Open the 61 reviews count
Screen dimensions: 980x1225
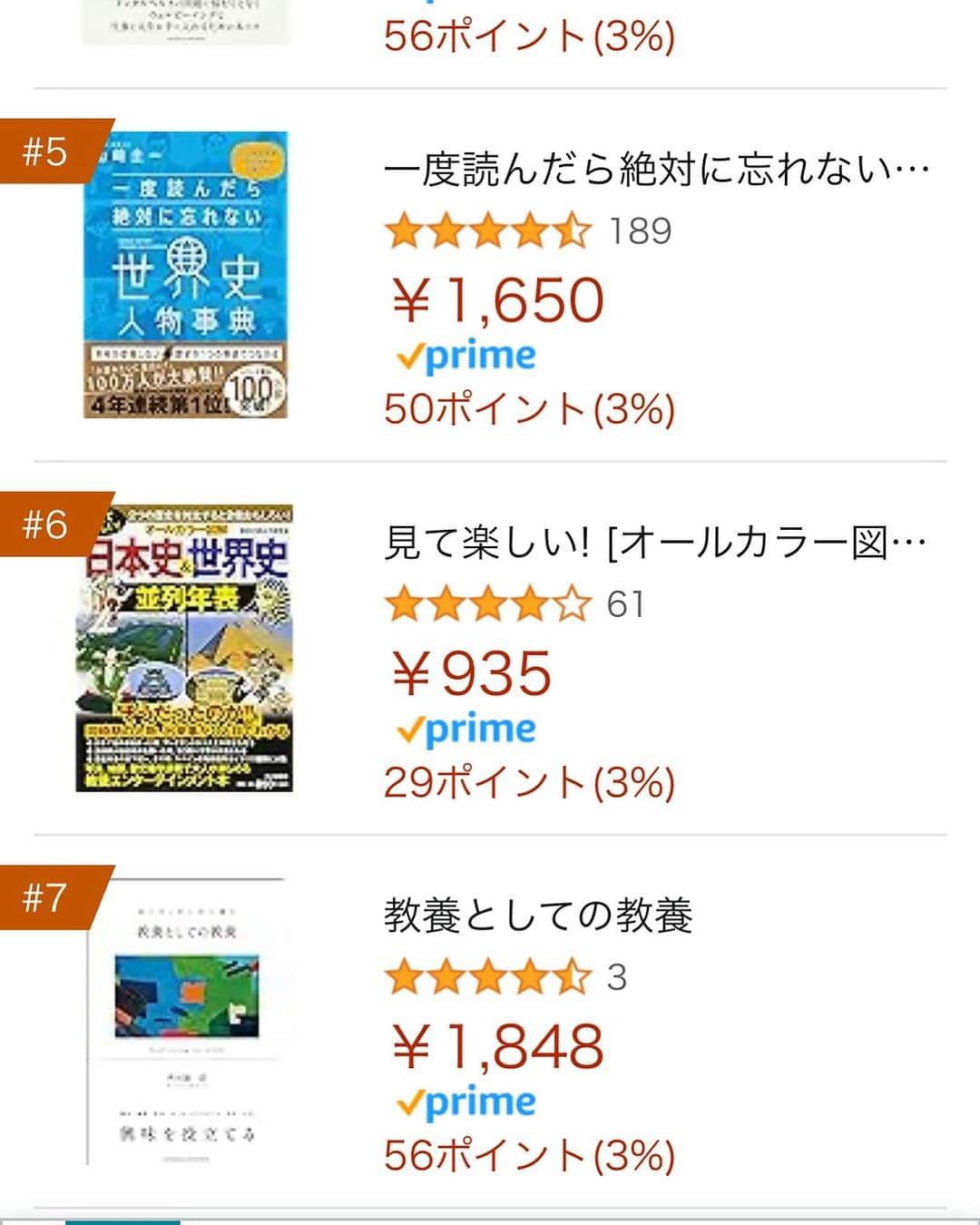tap(626, 604)
